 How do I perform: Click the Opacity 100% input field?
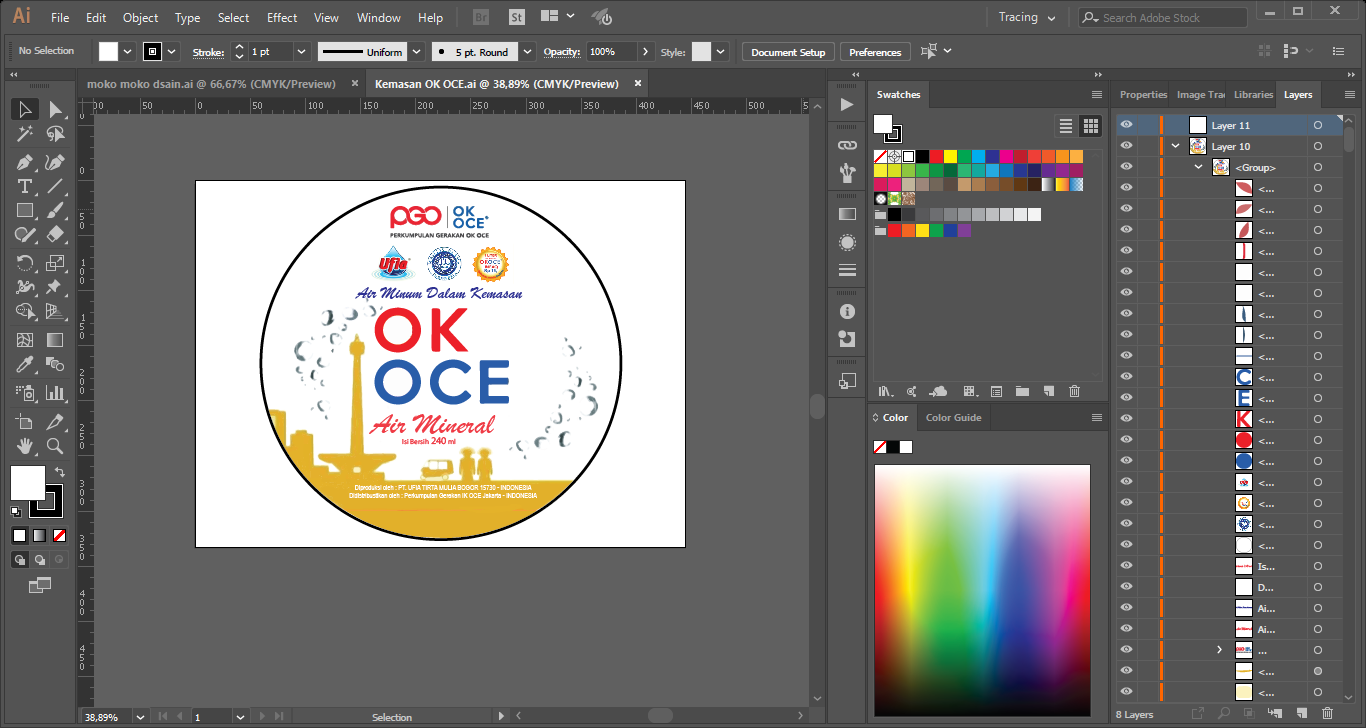coord(611,51)
